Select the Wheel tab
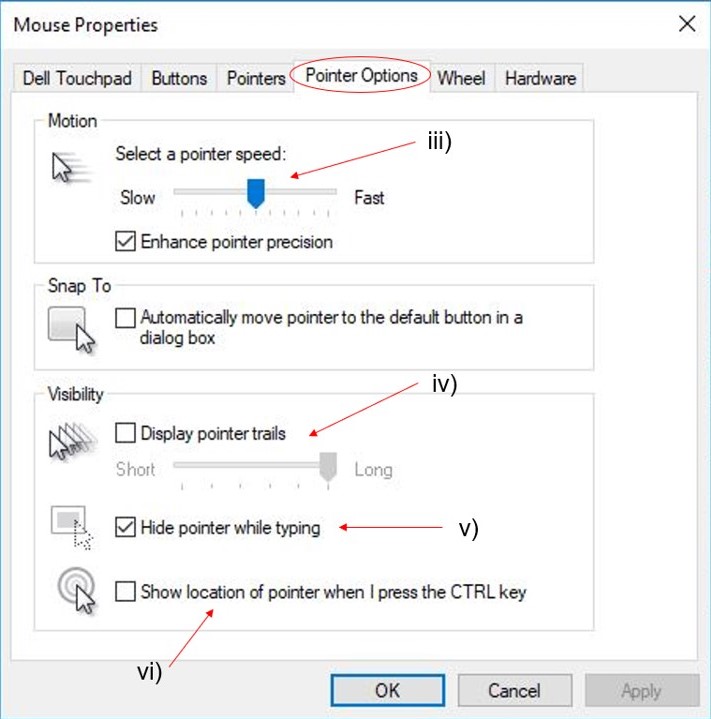The image size is (711, 719). pyautogui.click(x=461, y=78)
